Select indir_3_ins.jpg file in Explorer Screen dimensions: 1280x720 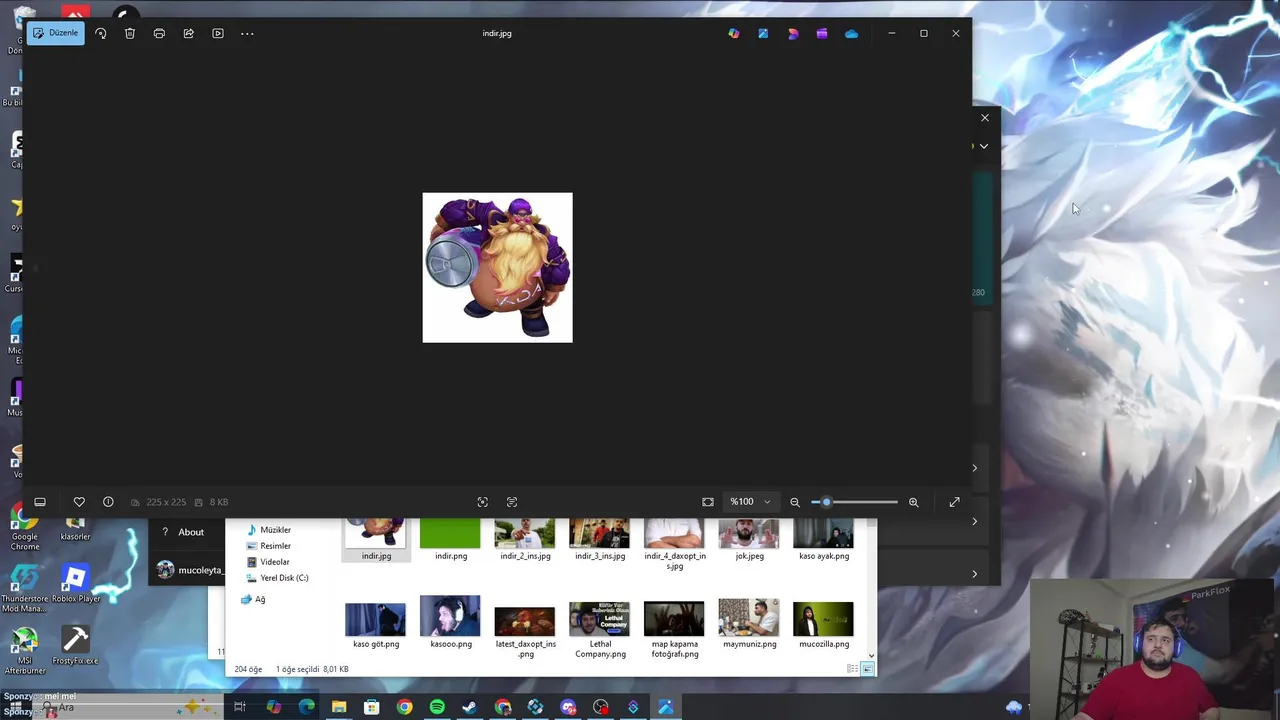click(x=600, y=540)
